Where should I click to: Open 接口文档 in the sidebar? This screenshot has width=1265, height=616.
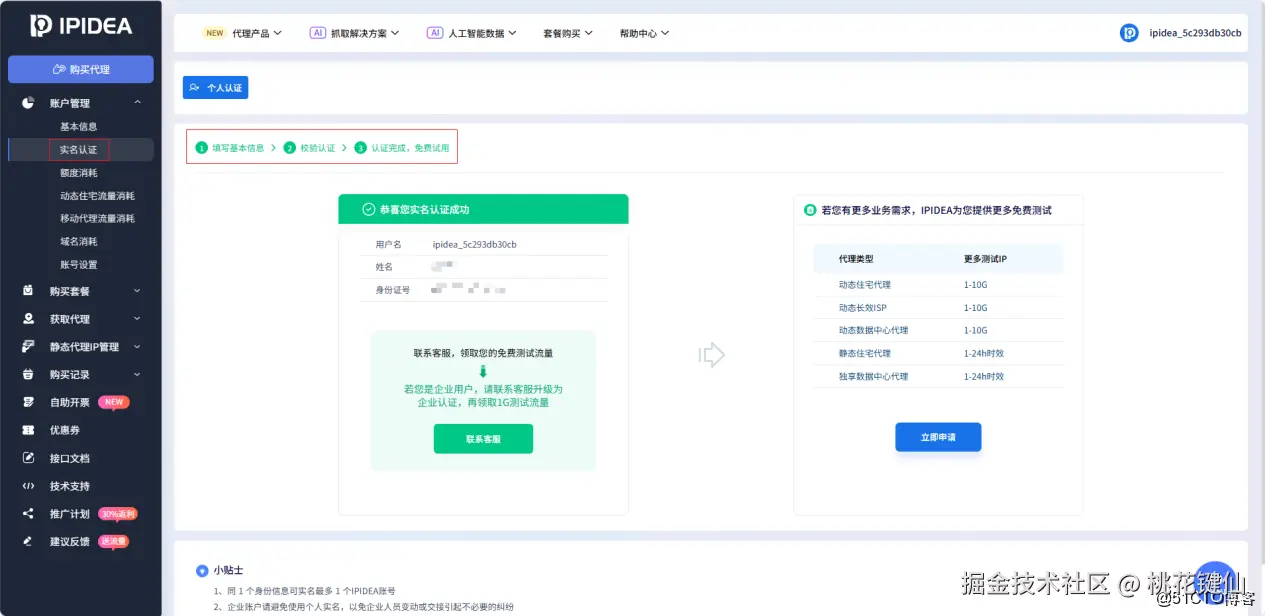[x=70, y=458]
